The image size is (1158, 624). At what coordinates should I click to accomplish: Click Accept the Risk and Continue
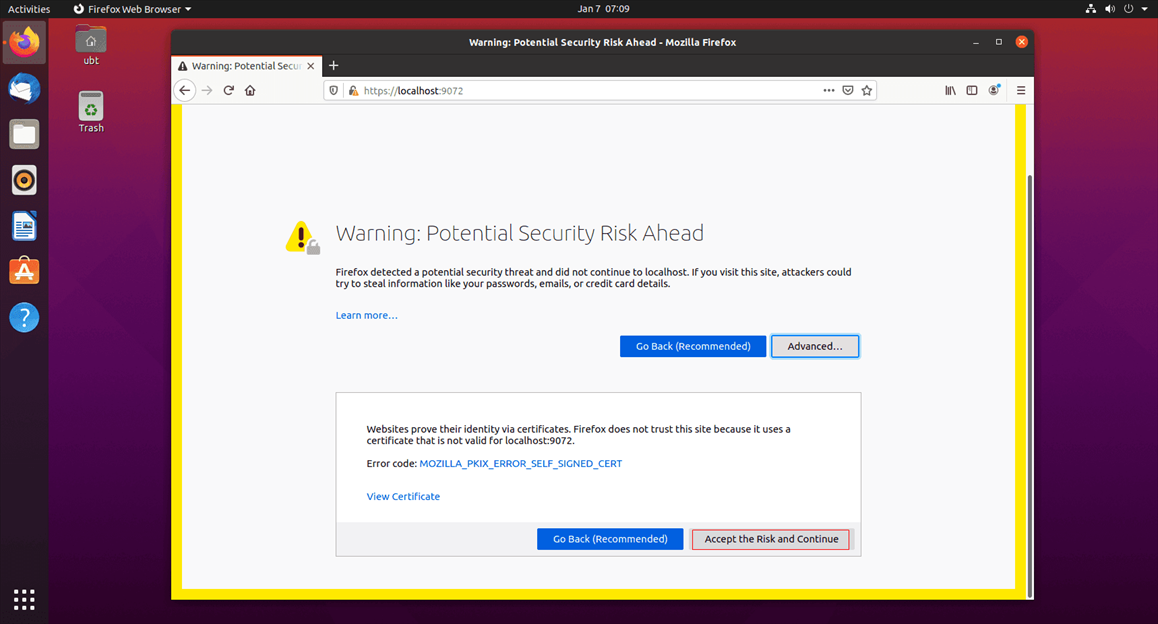tap(770, 538)
